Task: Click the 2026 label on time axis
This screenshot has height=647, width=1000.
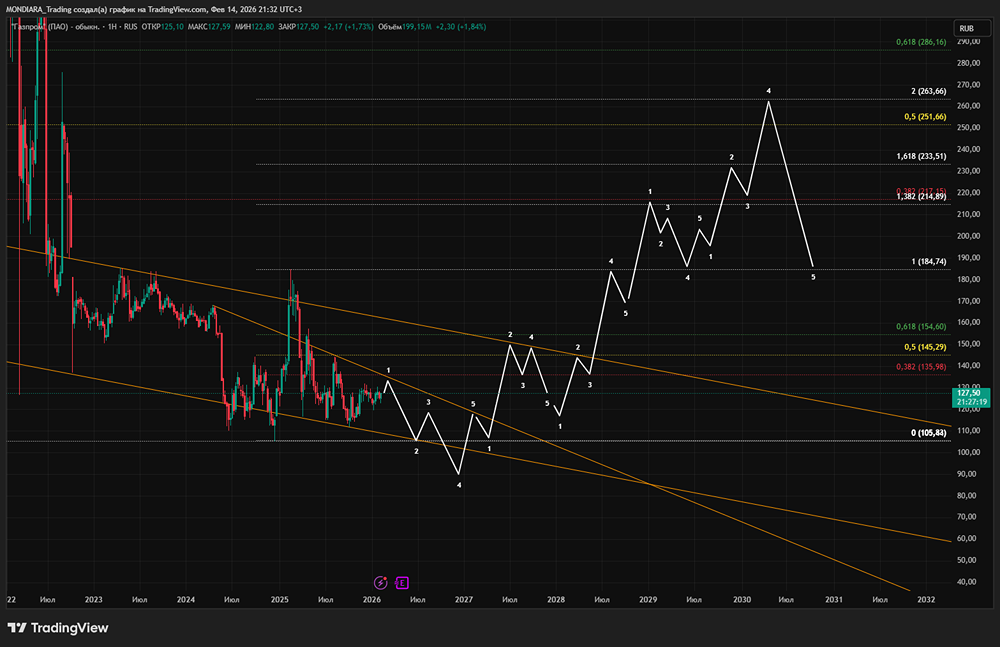Action: click(x=371, y=600)
